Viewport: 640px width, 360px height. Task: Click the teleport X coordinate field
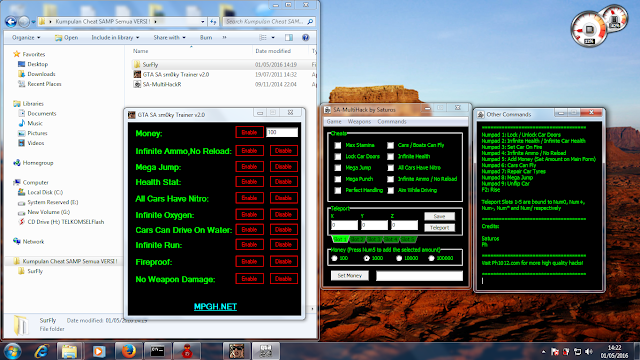pyautogui.click(x=344, y=225)
